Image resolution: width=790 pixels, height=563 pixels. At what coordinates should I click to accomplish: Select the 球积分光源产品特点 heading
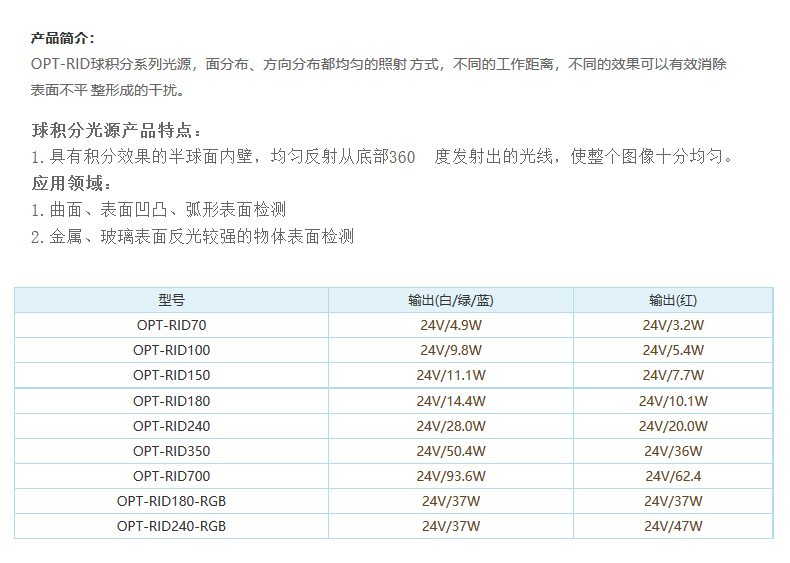(x=116, y=131)
